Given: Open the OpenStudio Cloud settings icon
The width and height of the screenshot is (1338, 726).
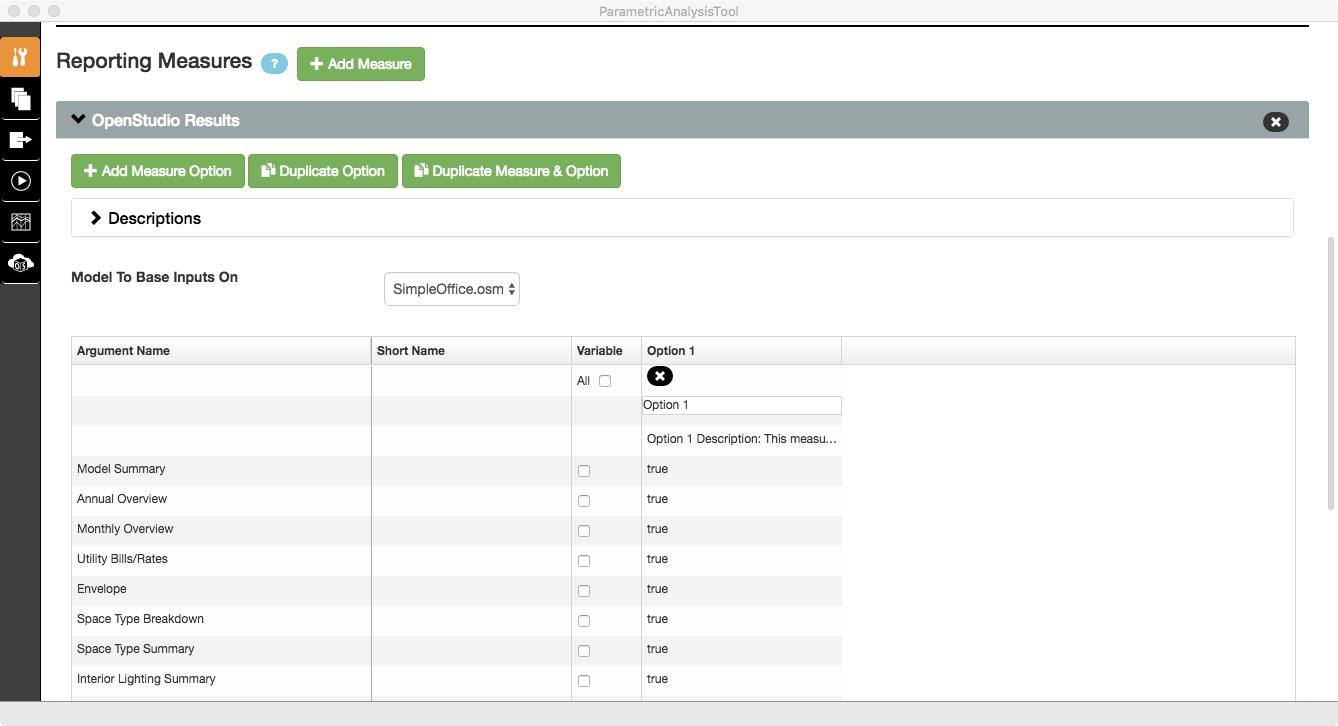Looking at the screenshot, I should click(20, 264).
